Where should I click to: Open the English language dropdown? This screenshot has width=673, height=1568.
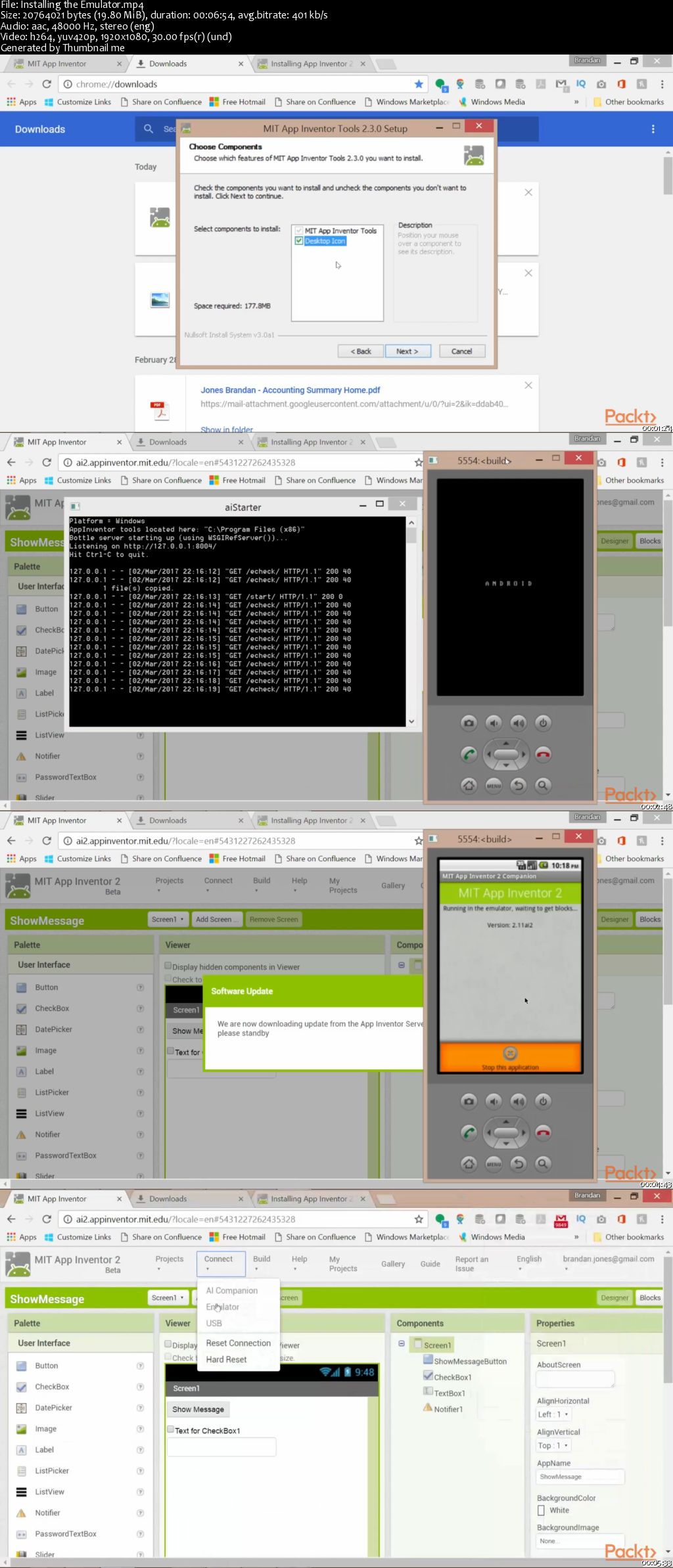point(529,1263)
